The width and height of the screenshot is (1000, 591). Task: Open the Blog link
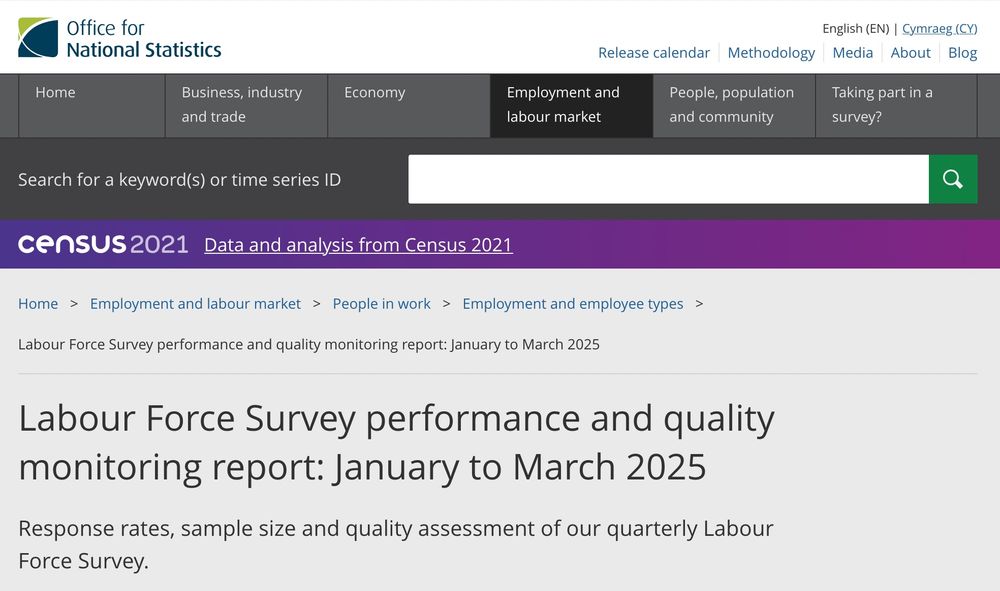pos(962,53)
